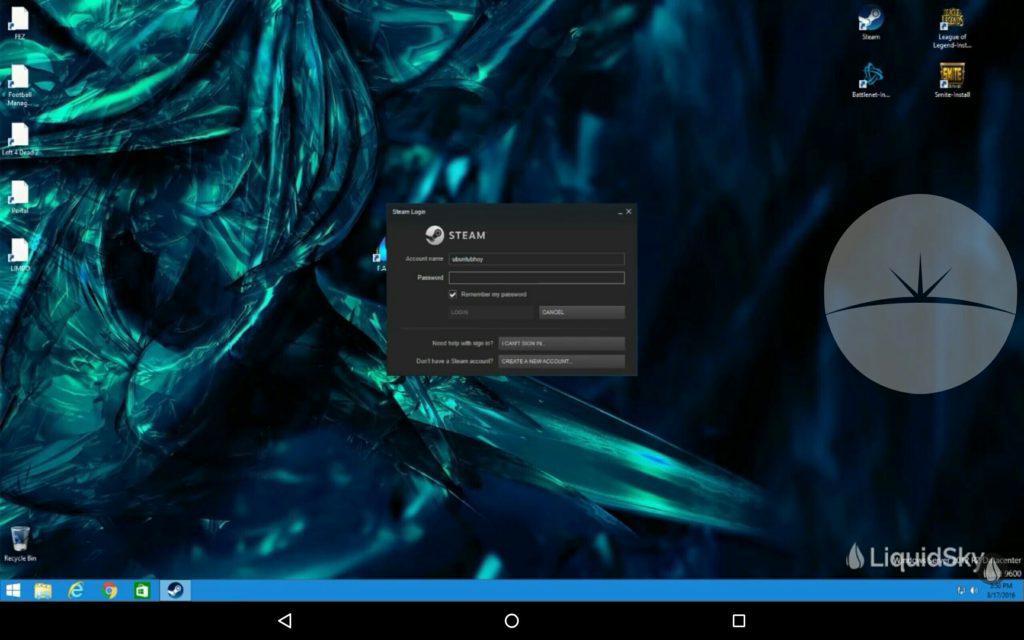Image resolution: width=1024 pixels, height=640 pixels.
Task: Click the I CAN'T SIGN IN button
Action: [562, 344]
